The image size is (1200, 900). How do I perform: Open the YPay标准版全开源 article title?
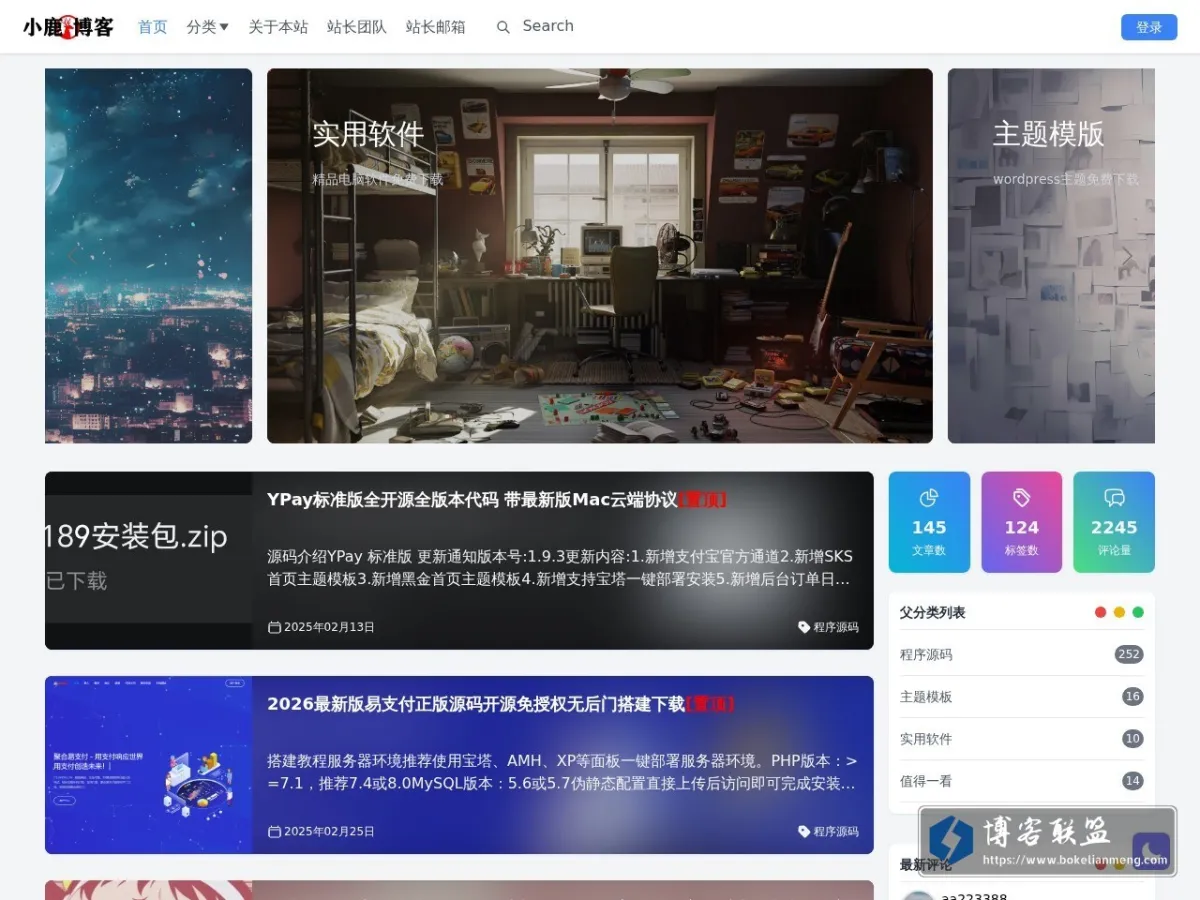497,499
